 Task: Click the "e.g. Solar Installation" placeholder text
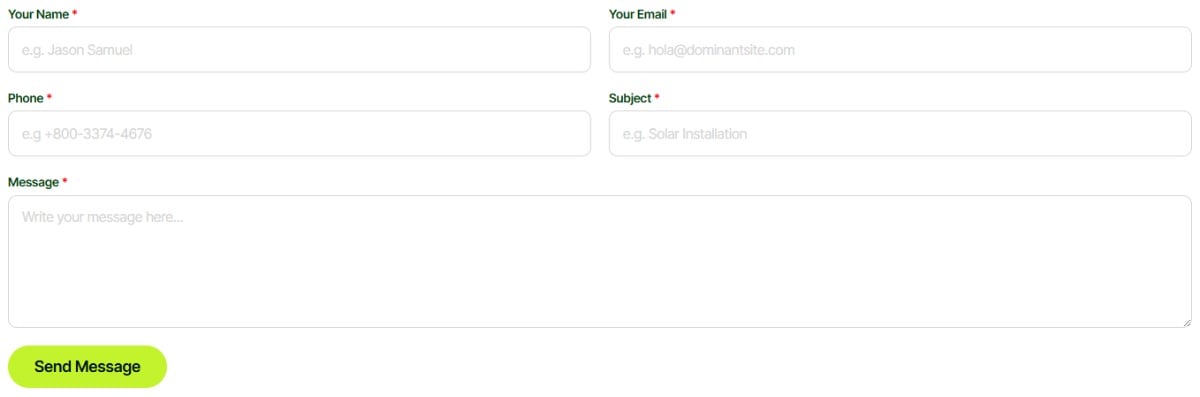[685, 134]
